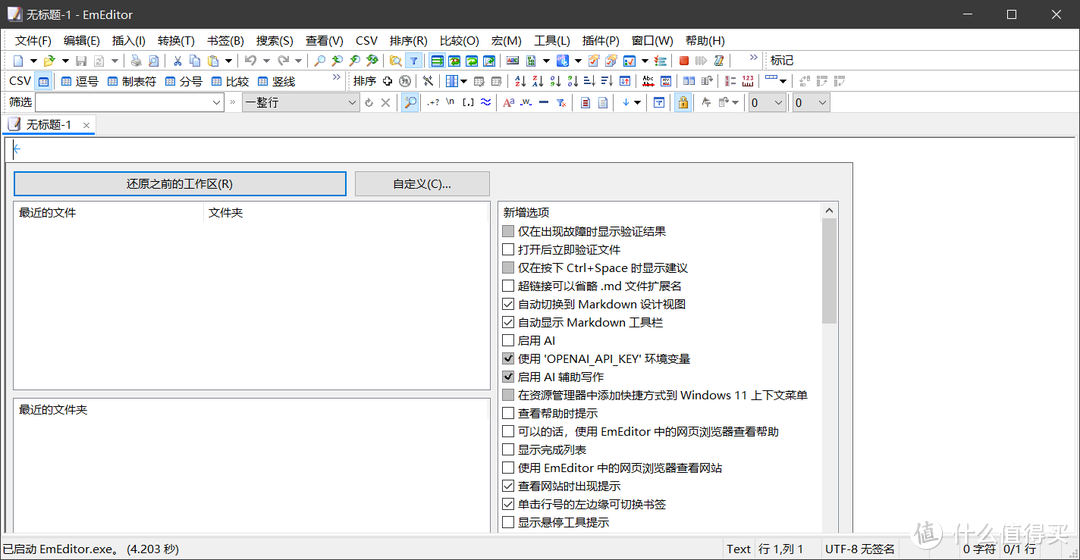
Task: Click the red Record macro icon
Action: [x=684, y=61]
